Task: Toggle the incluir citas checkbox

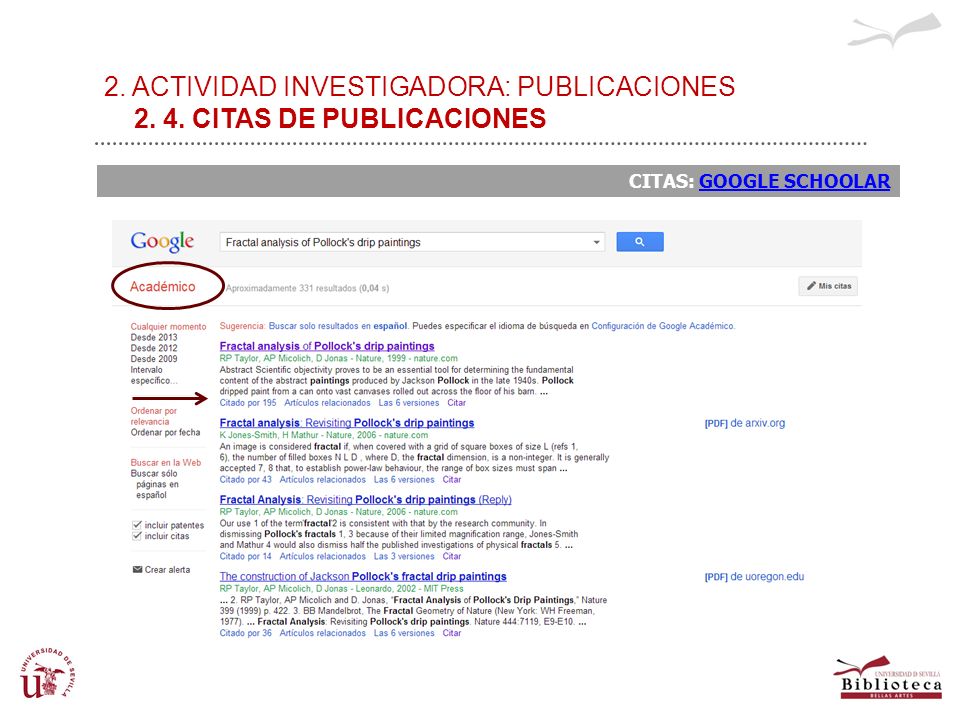Action: pos(137,536)
